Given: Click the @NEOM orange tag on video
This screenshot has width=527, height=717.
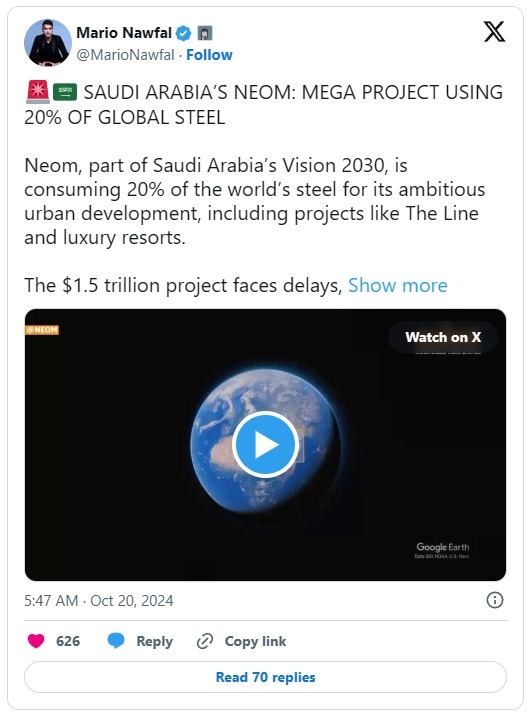Looking at the screenshot, I should 42,330.
